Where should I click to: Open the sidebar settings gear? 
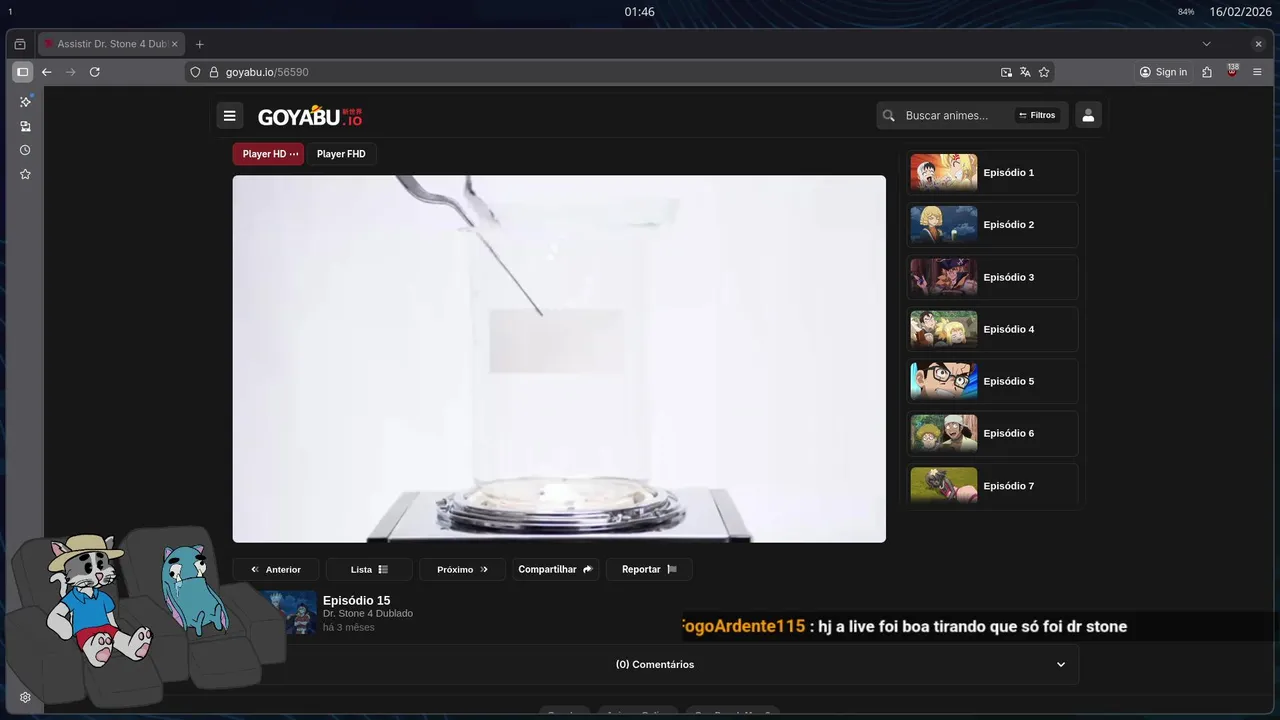(25, 698)
